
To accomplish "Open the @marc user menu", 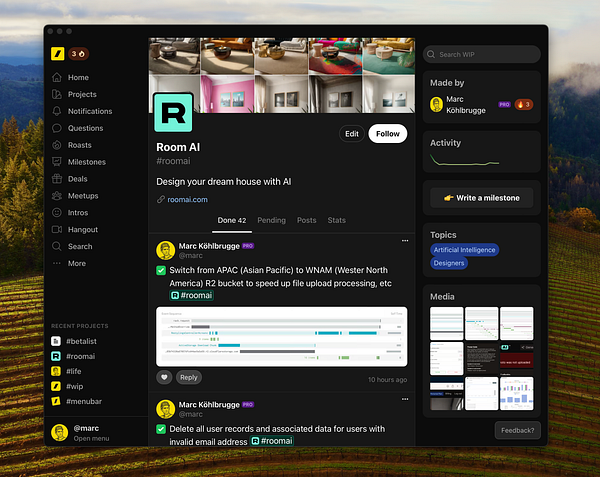I will click(x=80, y=433).
